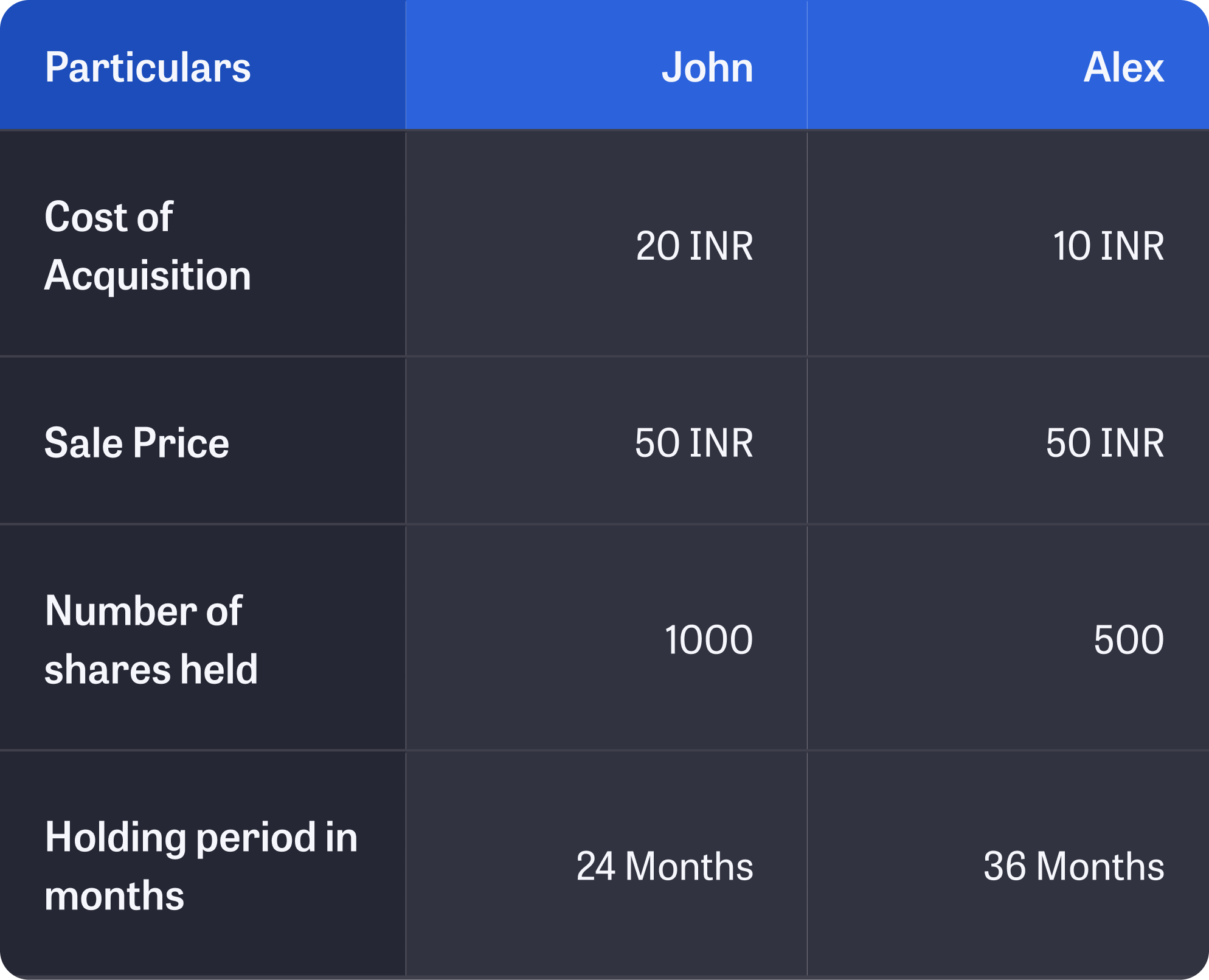Select the Alex column header

coord(1123,68)
